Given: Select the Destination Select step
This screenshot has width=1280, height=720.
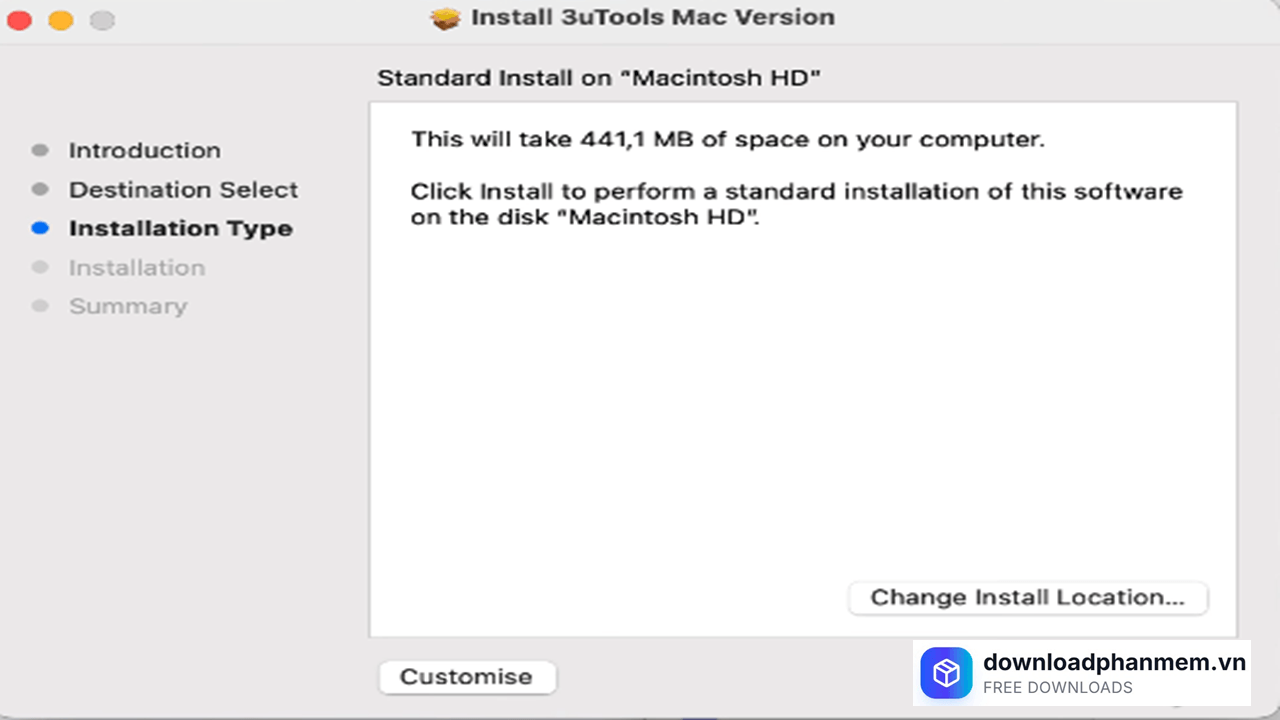Looking at the screenshot, I should pyautogui.click(x=183, y=190).
